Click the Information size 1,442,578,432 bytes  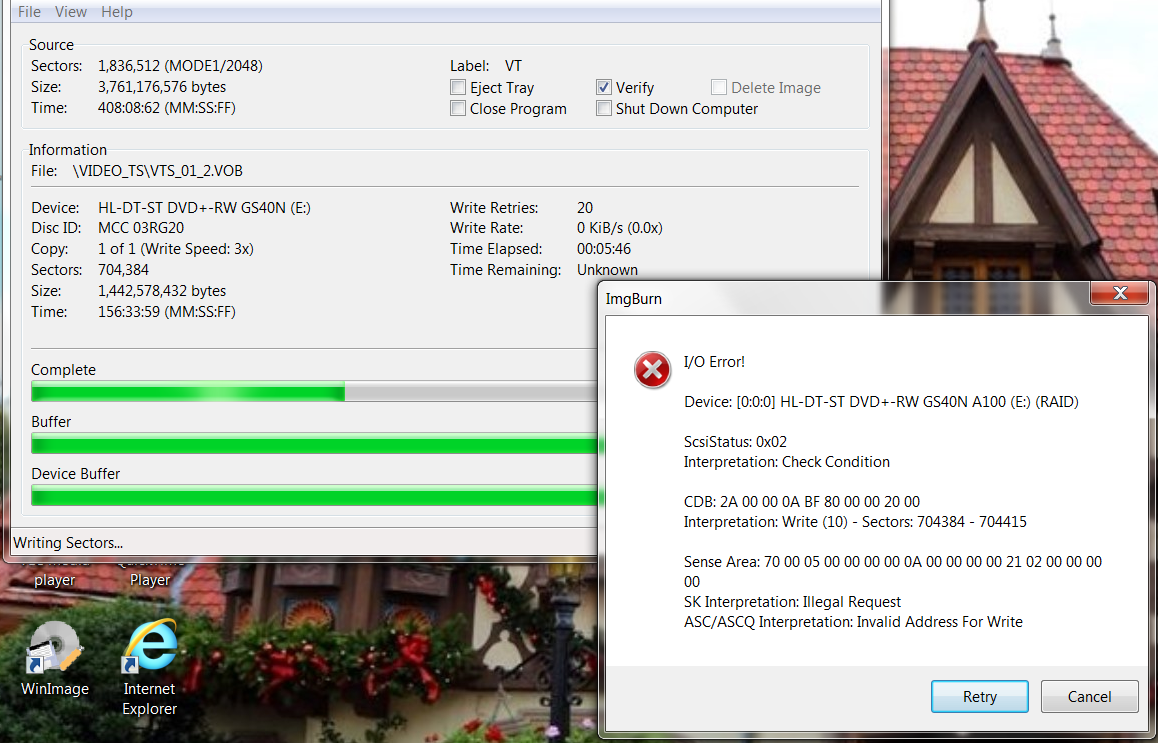coord(162,291)
